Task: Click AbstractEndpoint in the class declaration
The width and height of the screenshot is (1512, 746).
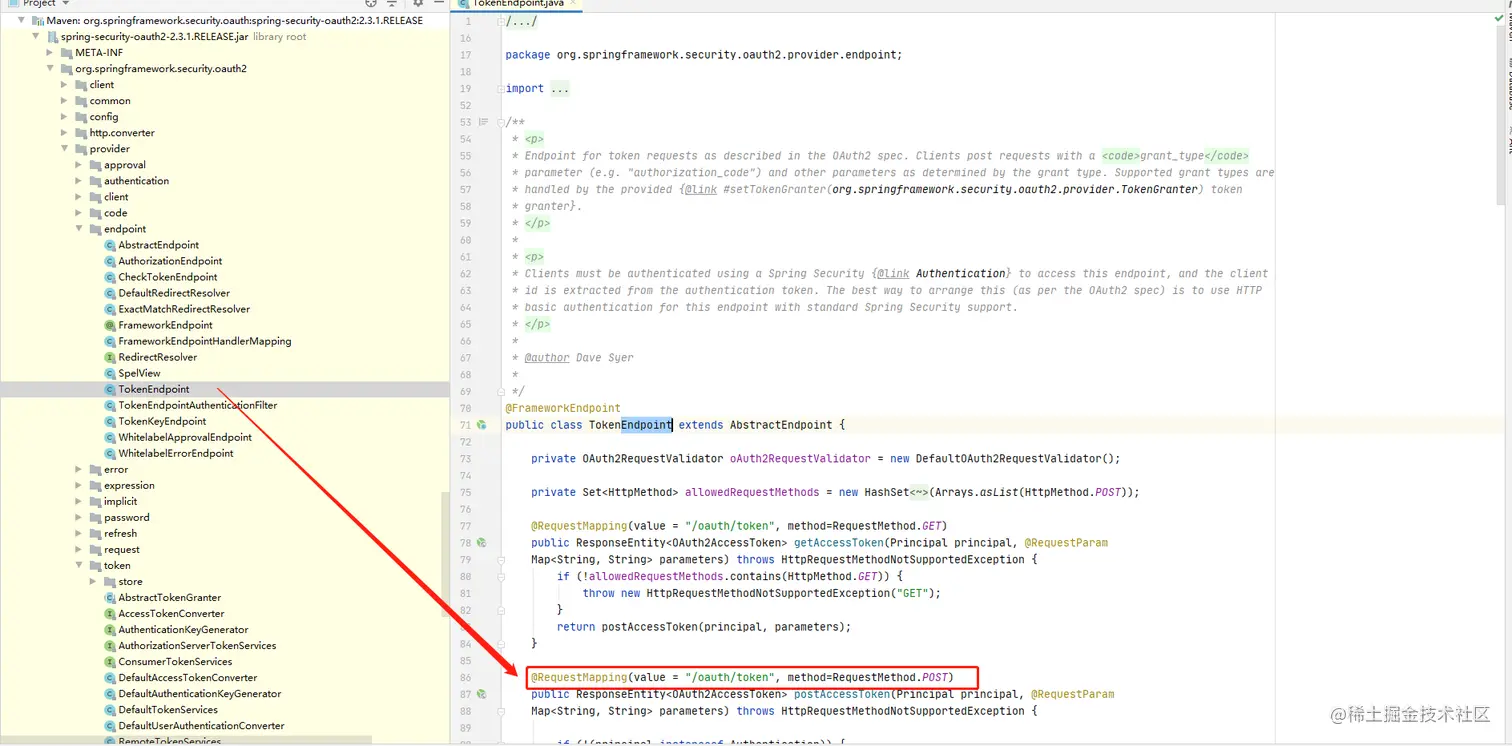Action: point(781,425)
